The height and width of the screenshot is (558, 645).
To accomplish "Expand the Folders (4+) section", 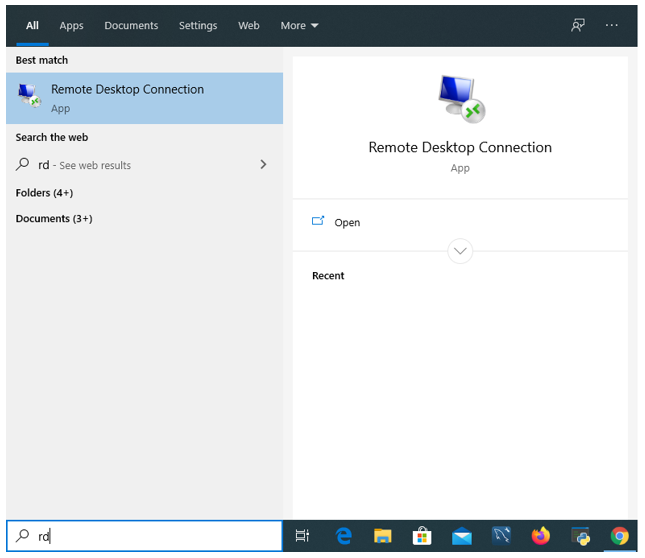I will (44, 193).
